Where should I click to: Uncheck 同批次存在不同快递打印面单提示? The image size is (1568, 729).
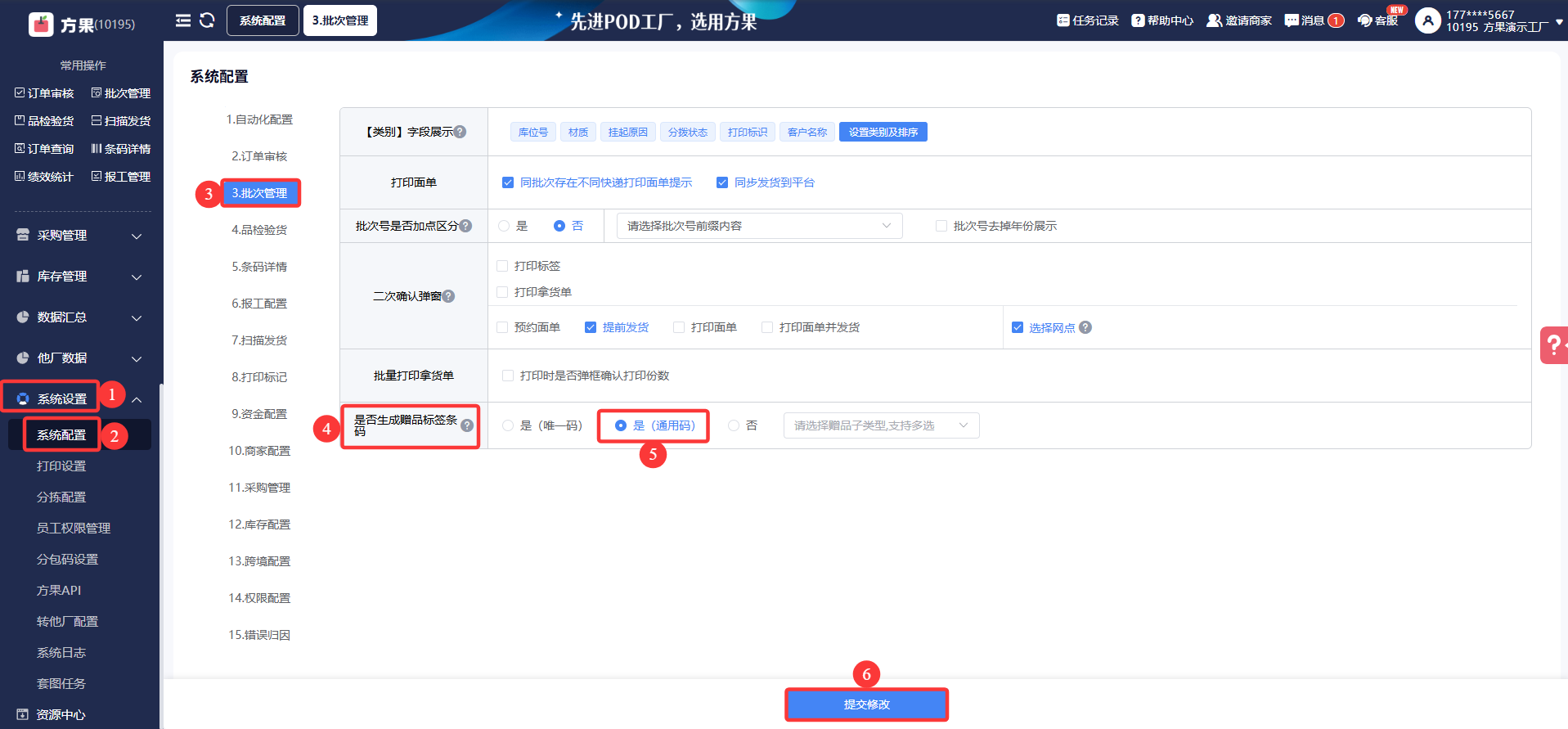tap(507, 182)
